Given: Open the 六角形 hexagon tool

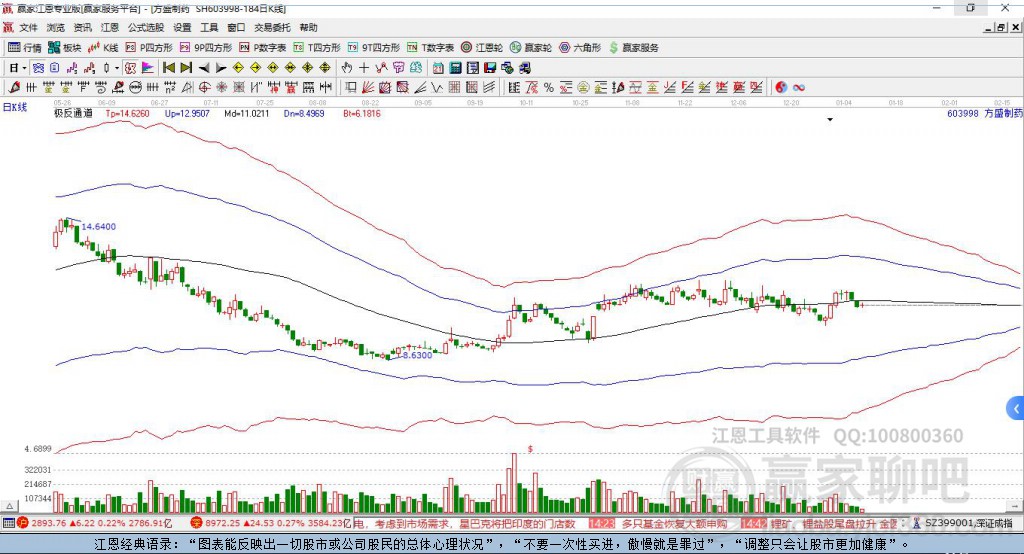Looking at the screenshot, I should [x=580, y=48].
